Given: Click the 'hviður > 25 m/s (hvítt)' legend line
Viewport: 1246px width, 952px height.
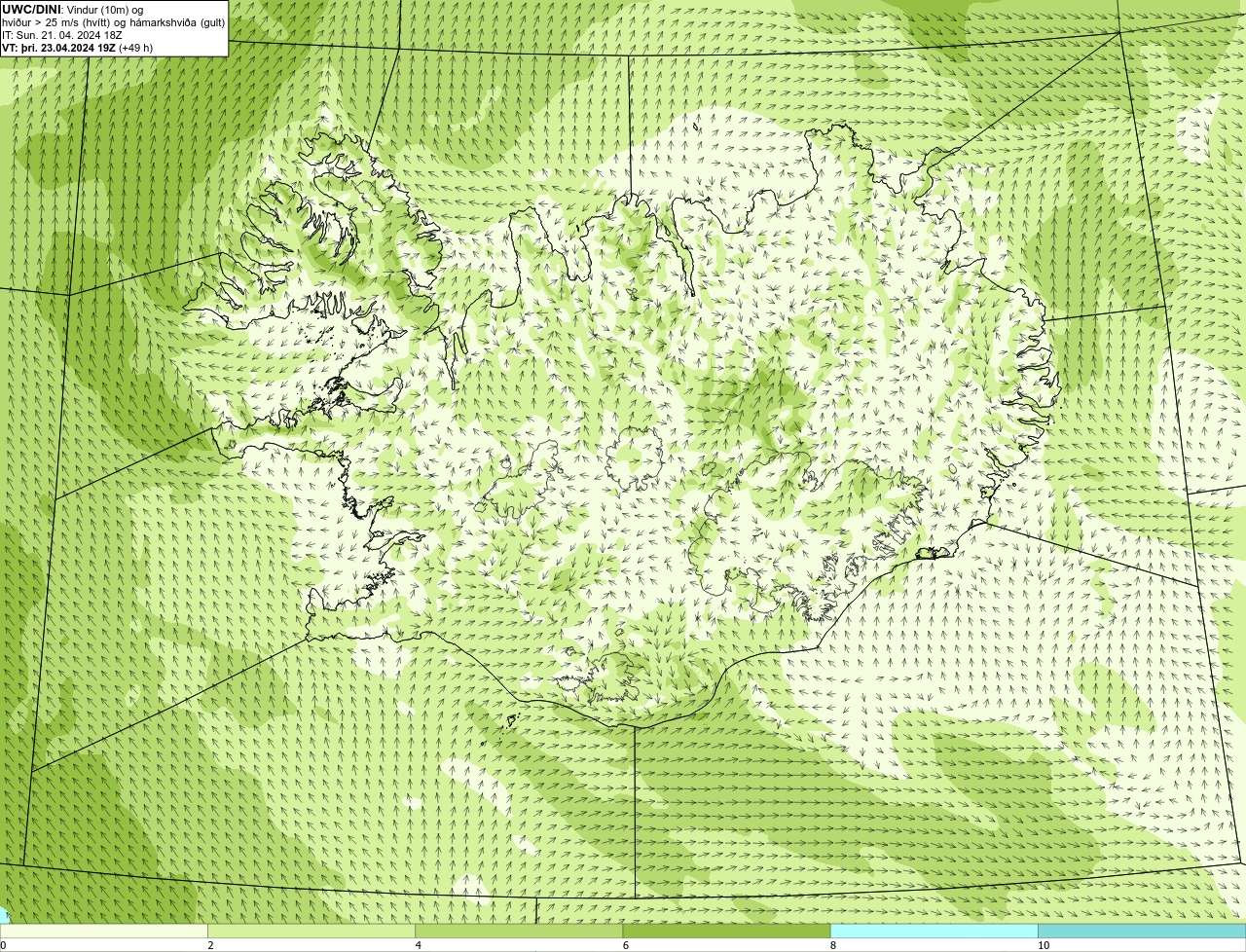Looking at the screenshot, I should 113,21.
